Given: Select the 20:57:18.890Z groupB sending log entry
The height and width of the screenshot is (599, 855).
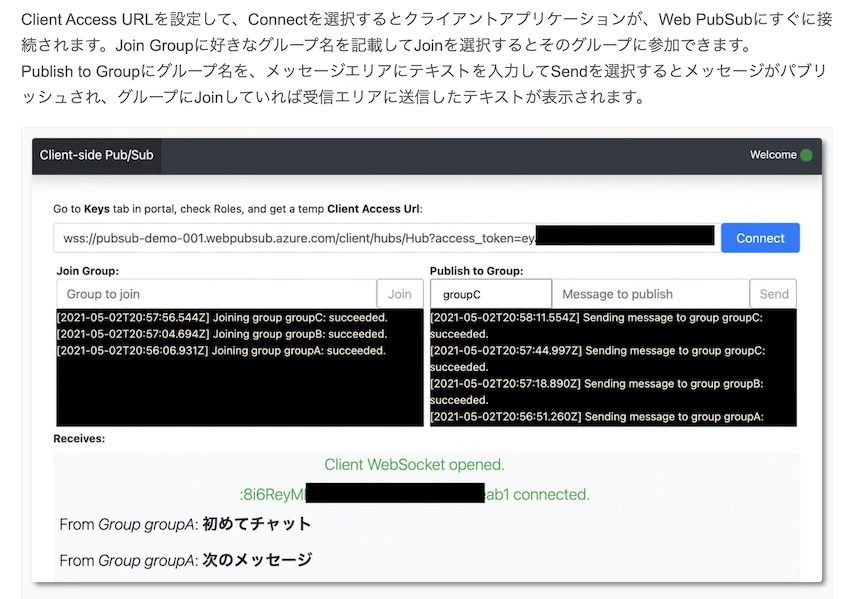Looking at the screenshot, I should point(597,391).
